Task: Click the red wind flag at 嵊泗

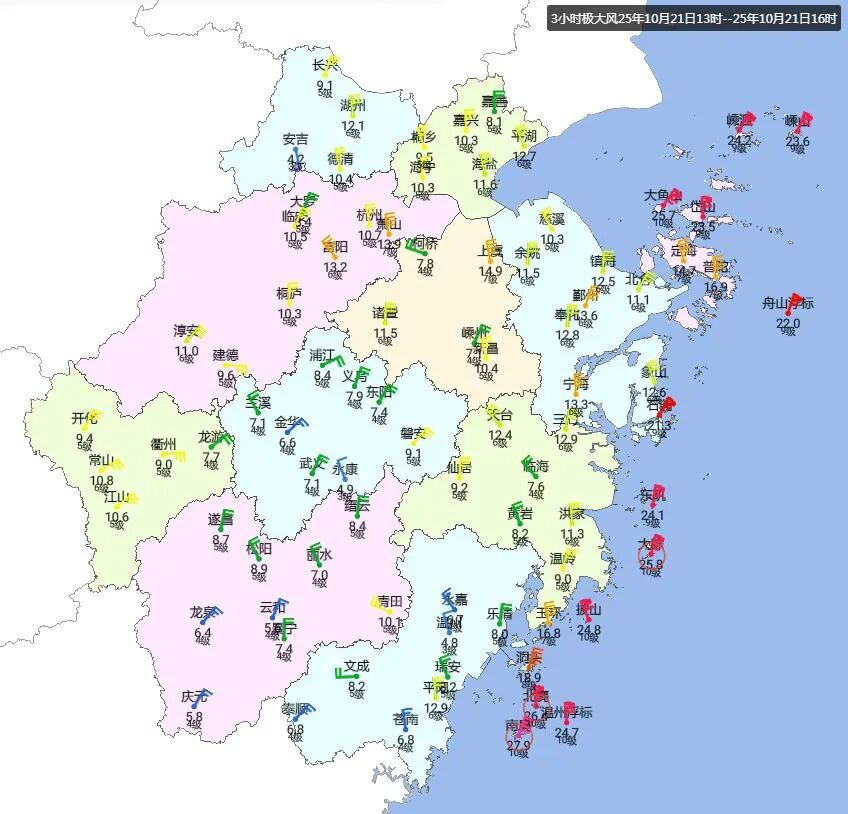Action: [x=746, y=122]
